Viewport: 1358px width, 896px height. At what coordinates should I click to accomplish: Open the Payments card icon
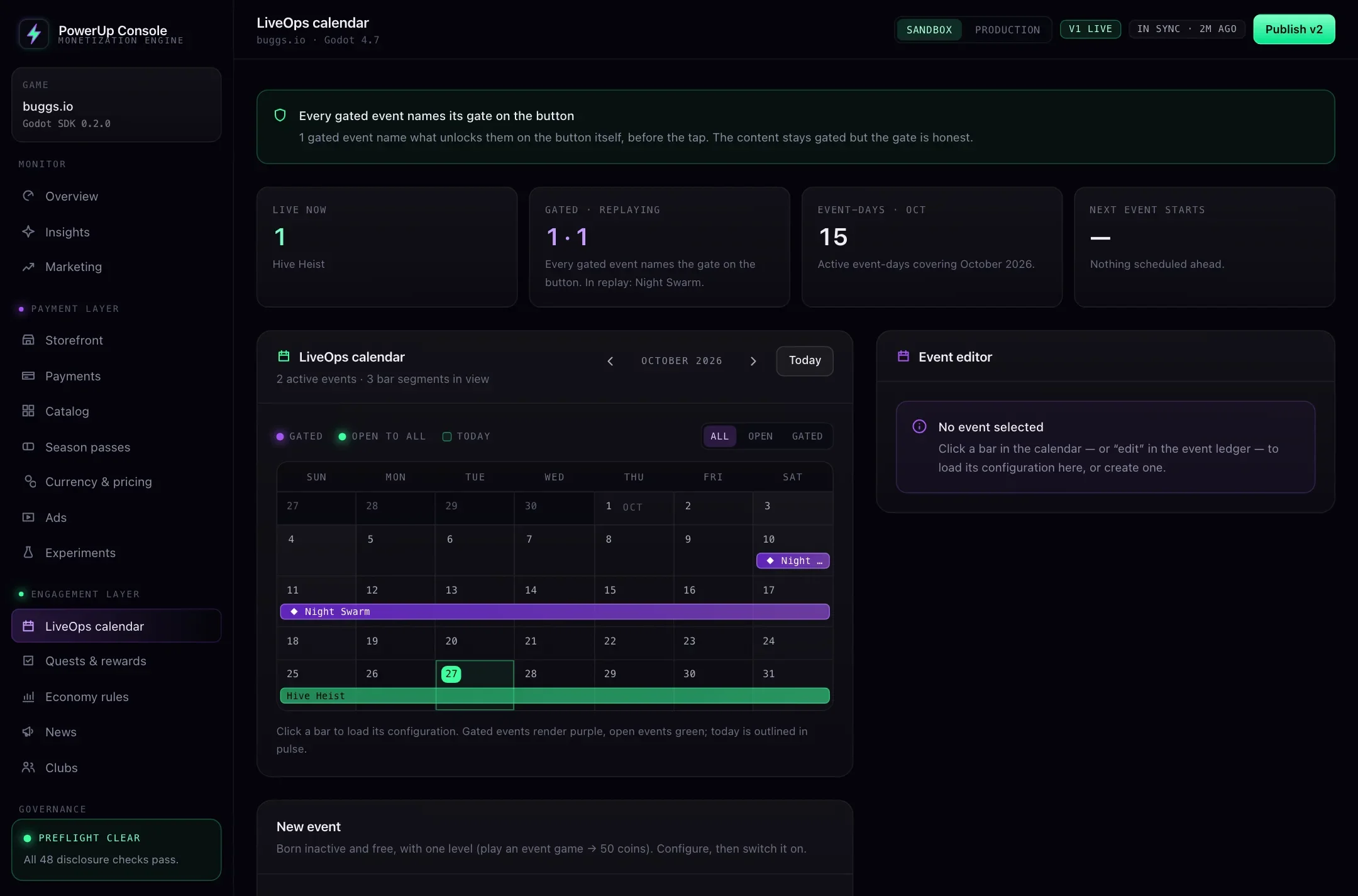pyautogui.click(x=28, y=376)
